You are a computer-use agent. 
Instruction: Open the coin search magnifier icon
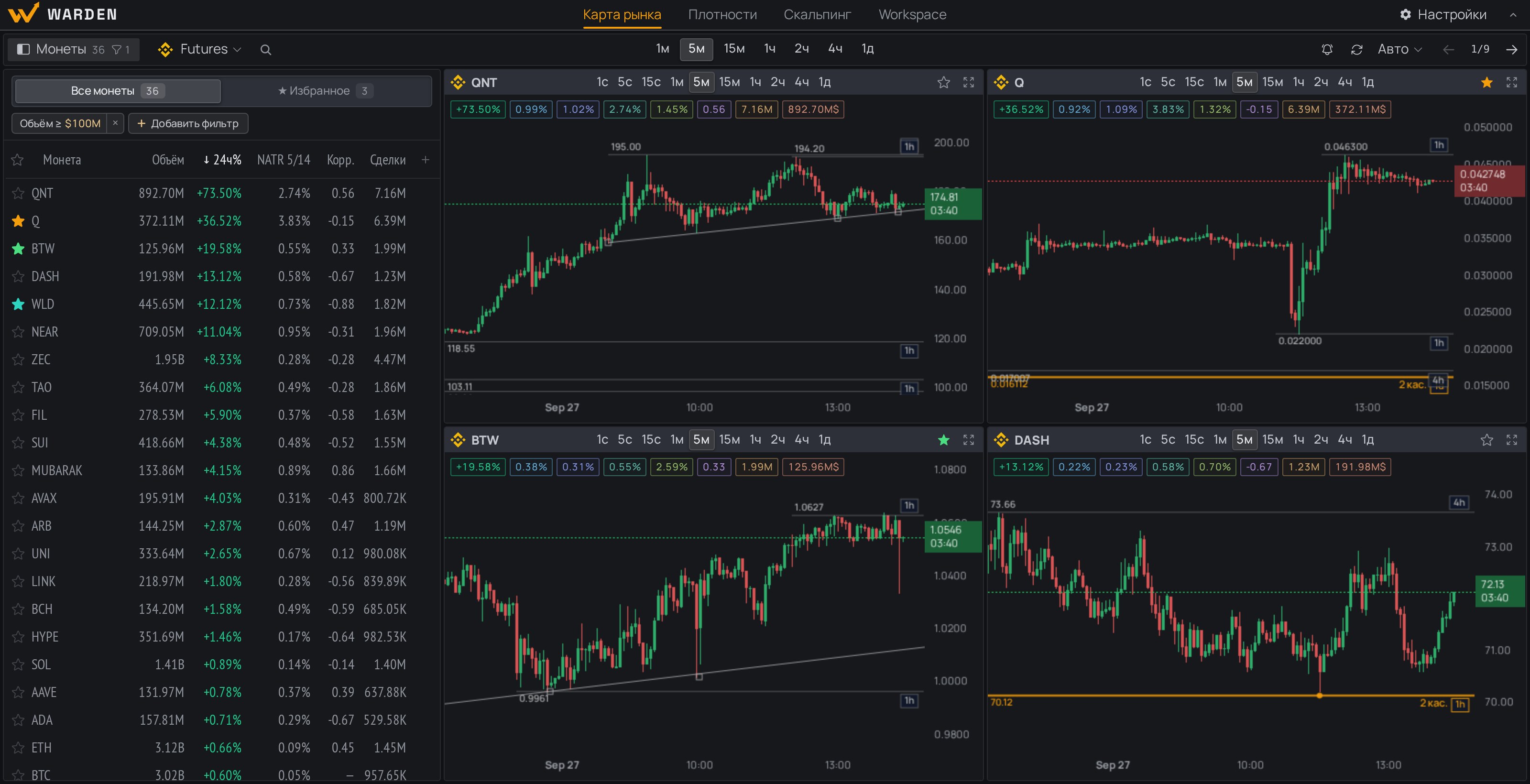265,50
